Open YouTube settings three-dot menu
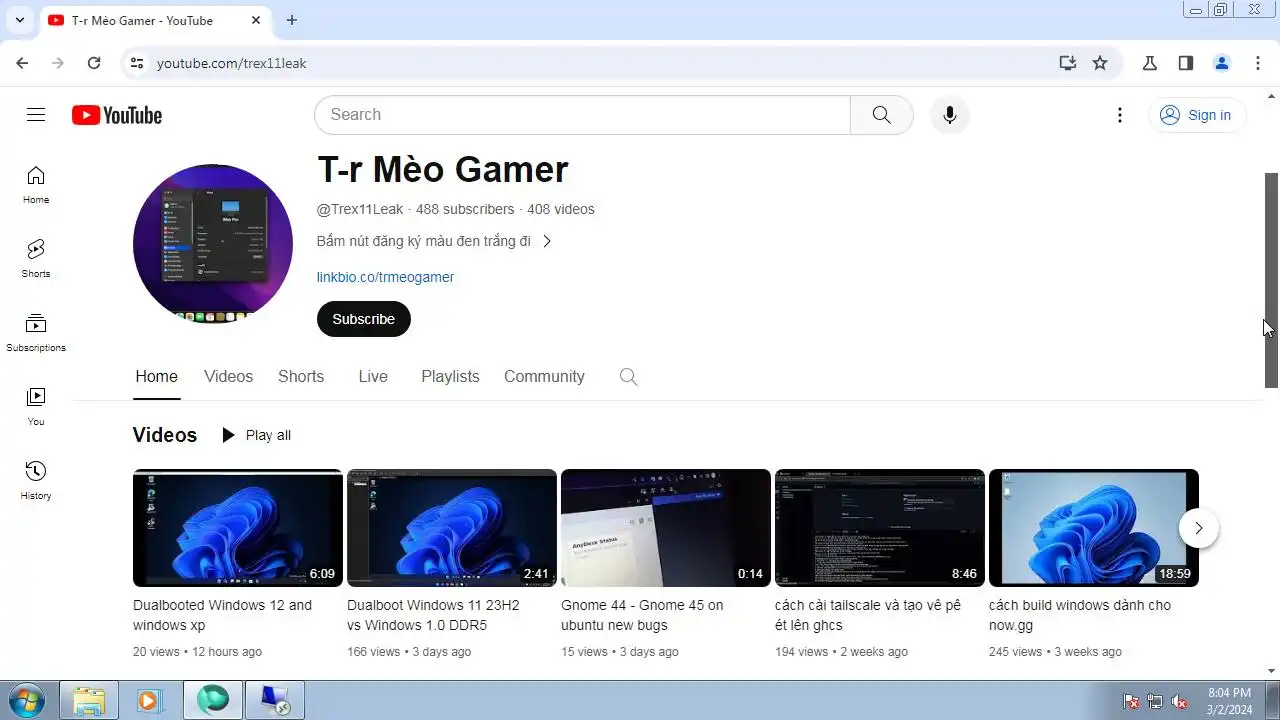Viewport: 1280px width, 720px height. point(1120,115)
